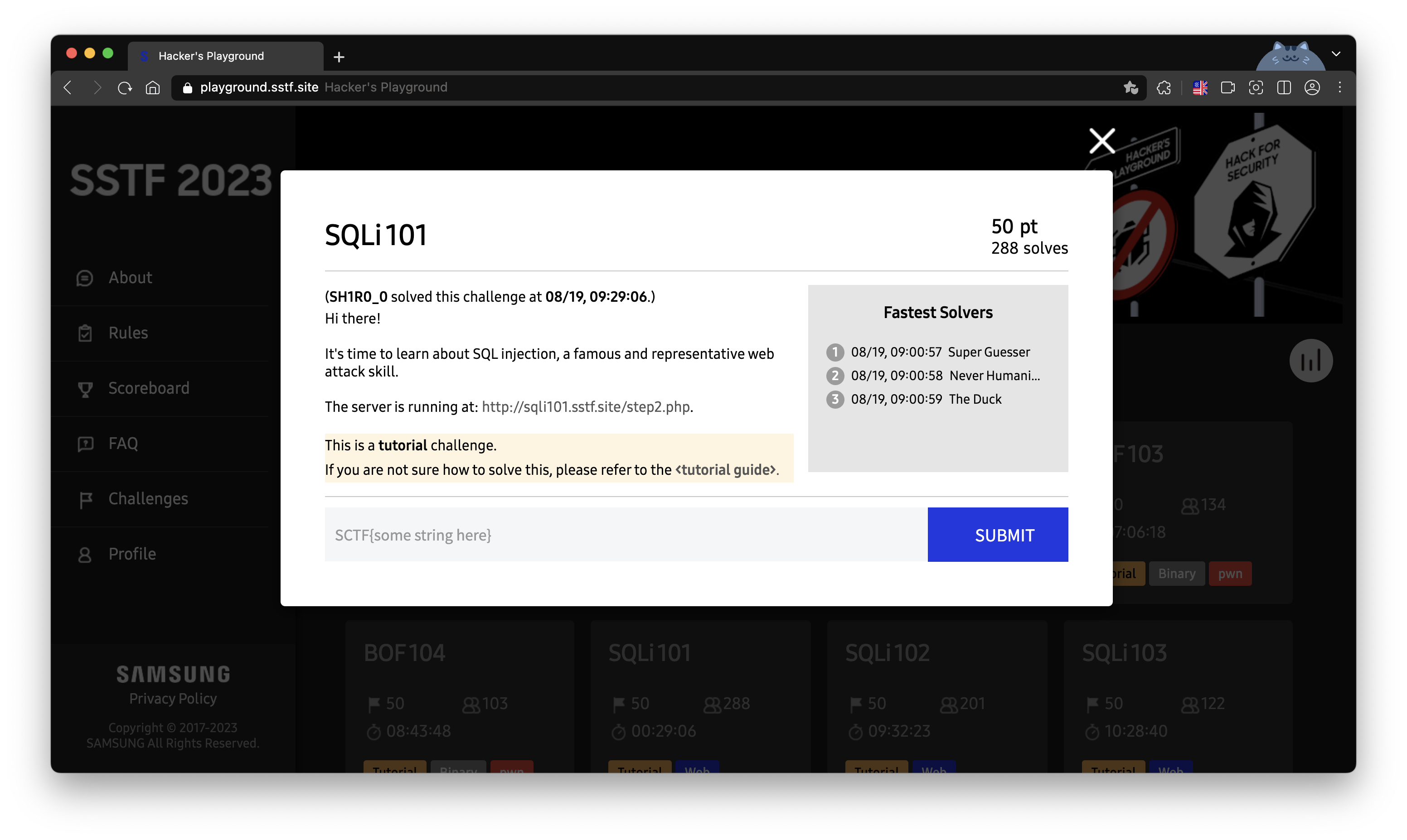This screenshot has height=840, width=1407.
Task: Close the SQLi 101 challenge dialog
Action: 1102,141
